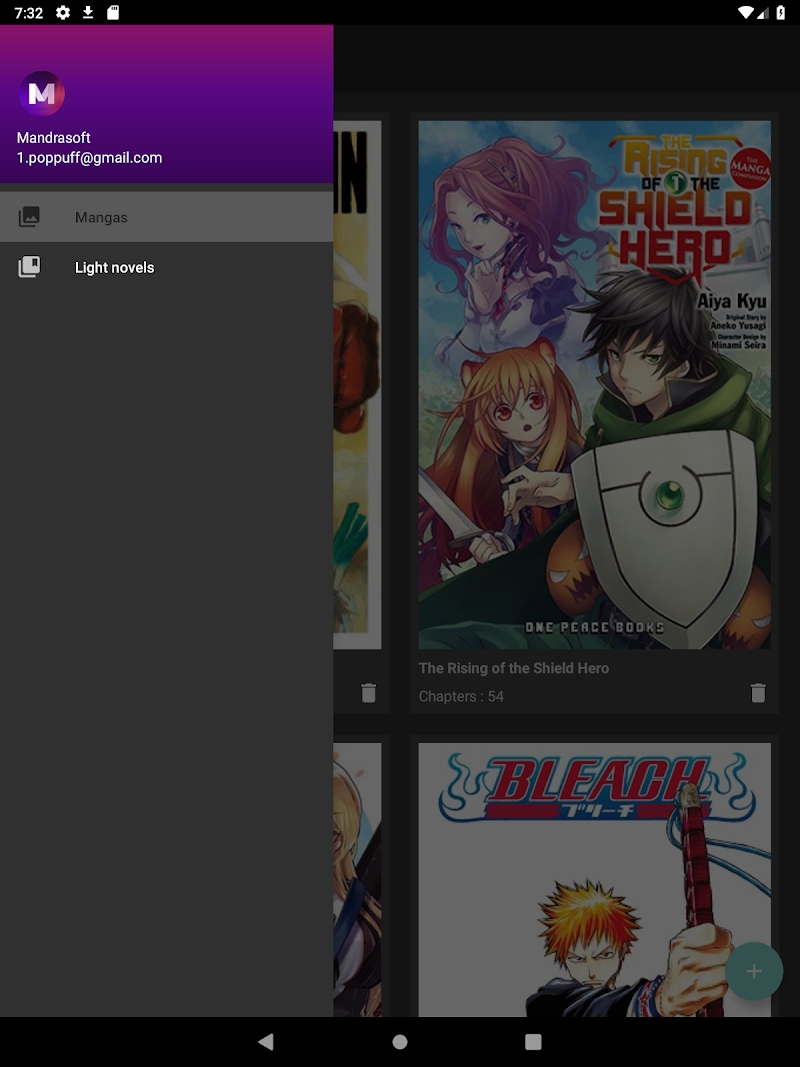Open the Mandrasoft profile avatar
This screenshot has width=800, height=1067.
coord(41,93)
